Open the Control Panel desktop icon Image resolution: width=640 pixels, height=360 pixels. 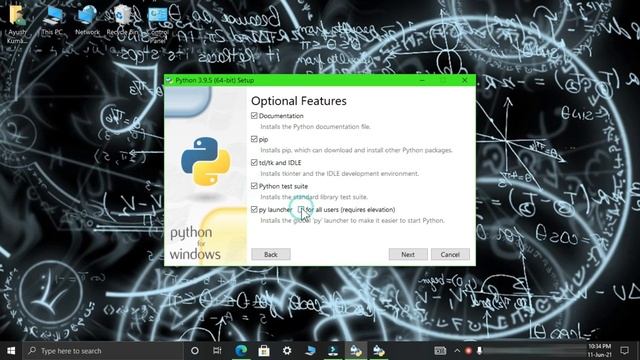tap(158, 24)
